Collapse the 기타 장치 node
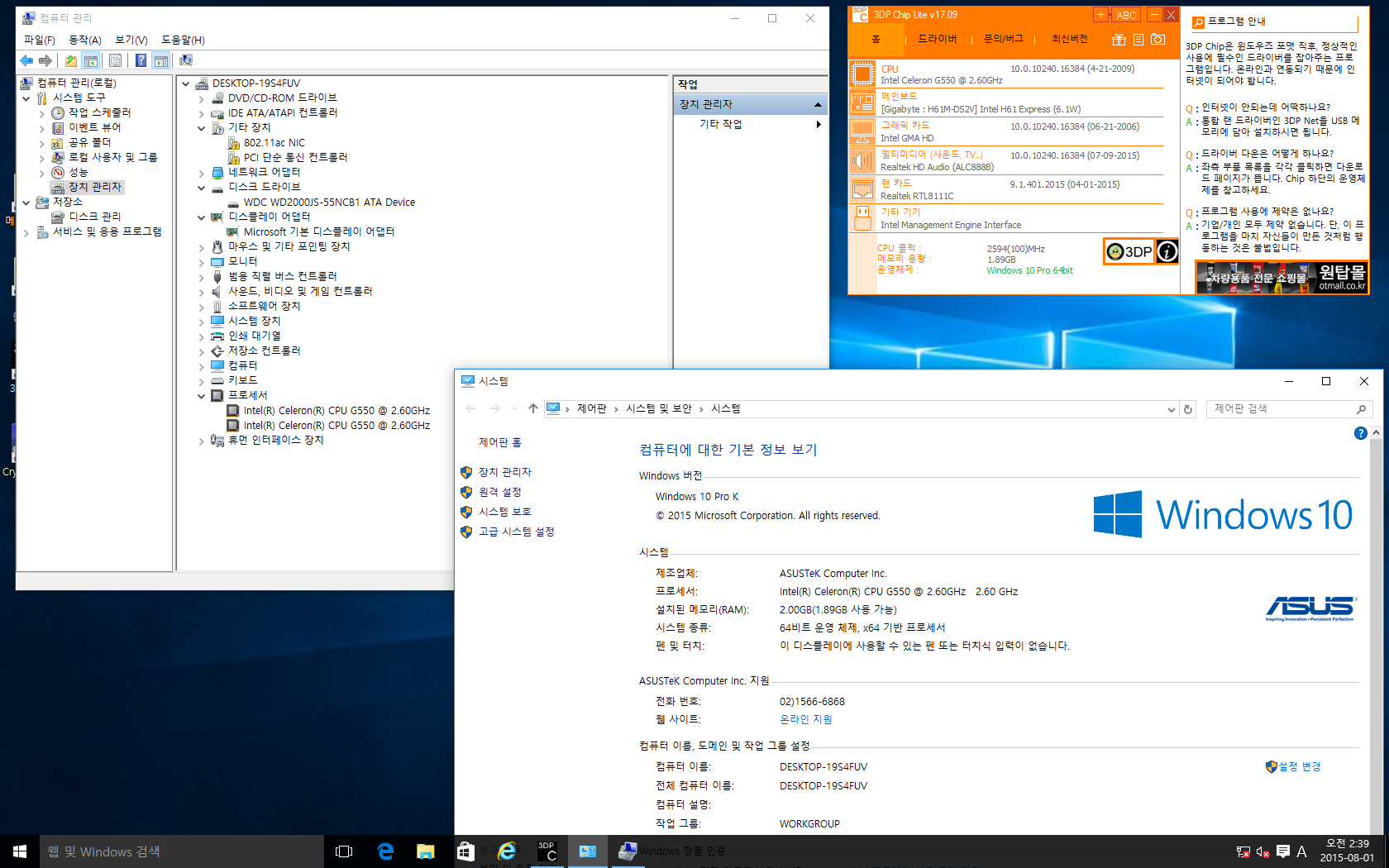Viewport: 1389px width, 868px height. [201, 128]
